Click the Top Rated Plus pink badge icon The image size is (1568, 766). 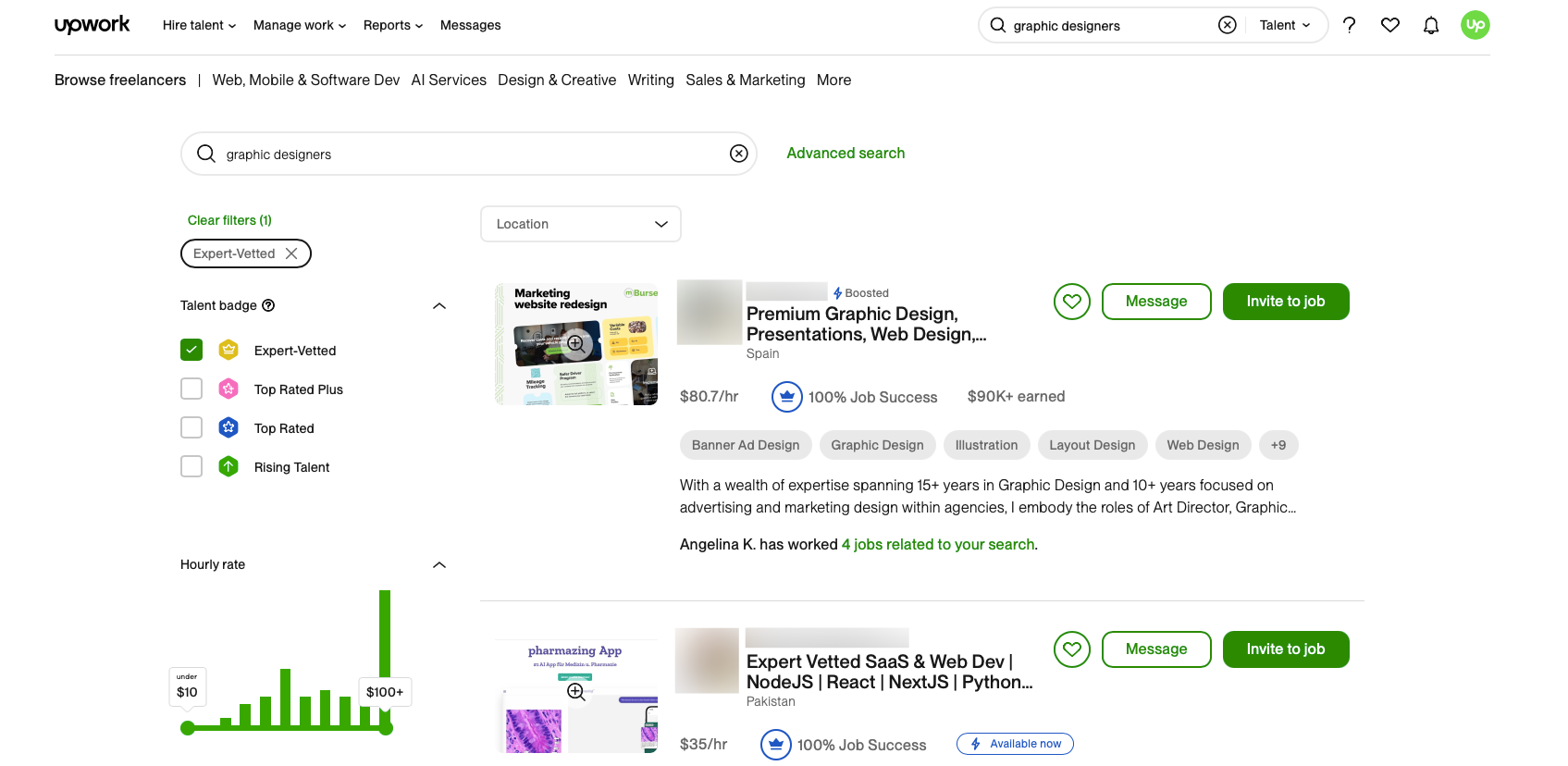(x=228, y=389)
